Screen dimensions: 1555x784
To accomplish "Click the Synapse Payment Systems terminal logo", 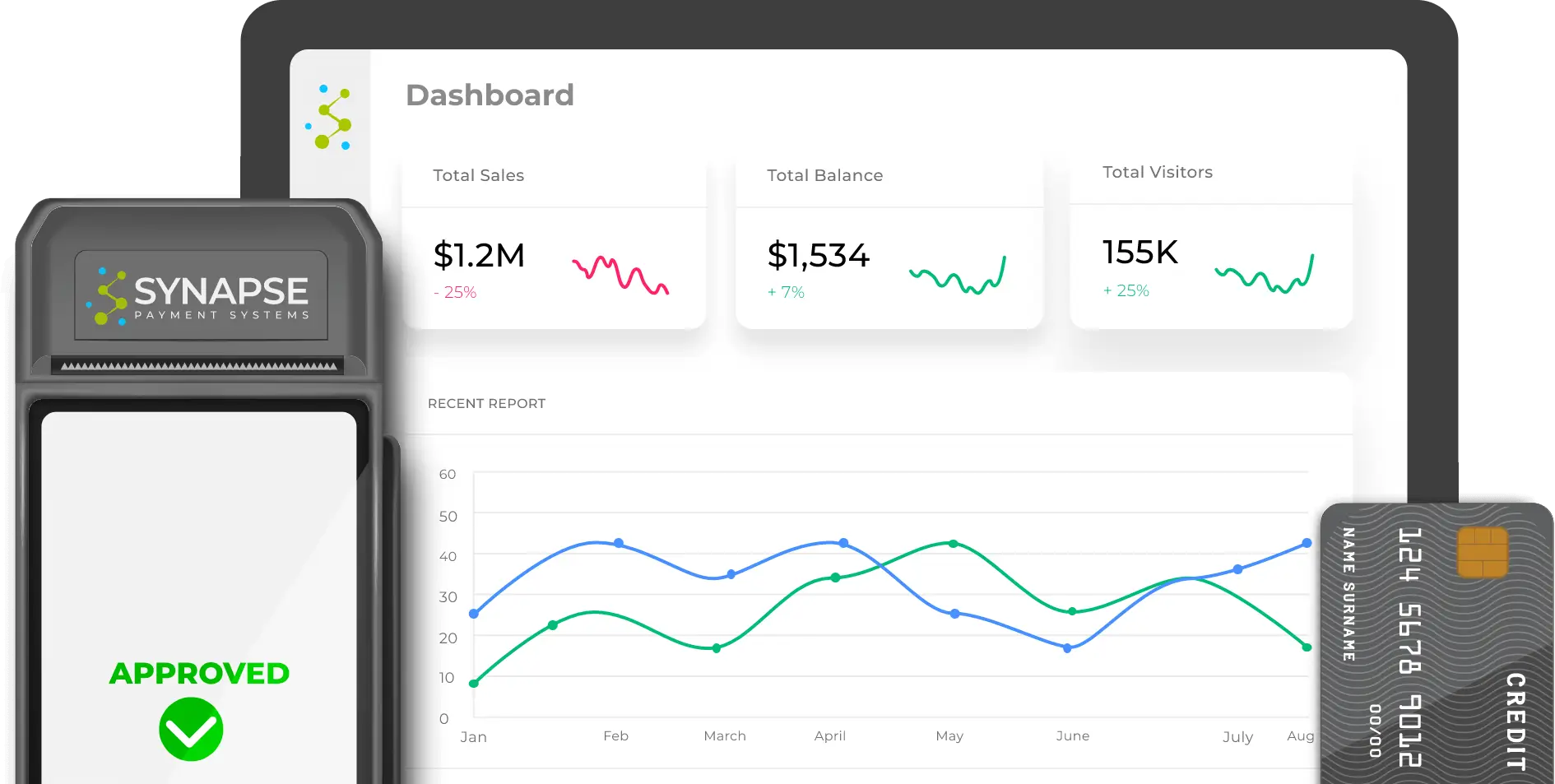I will point(199,295).
